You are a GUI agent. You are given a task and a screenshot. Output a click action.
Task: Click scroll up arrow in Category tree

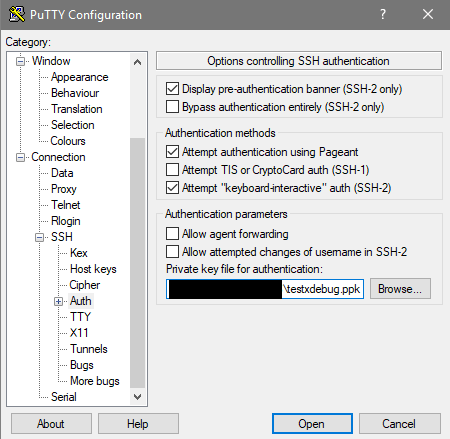[x=137, y=62]
